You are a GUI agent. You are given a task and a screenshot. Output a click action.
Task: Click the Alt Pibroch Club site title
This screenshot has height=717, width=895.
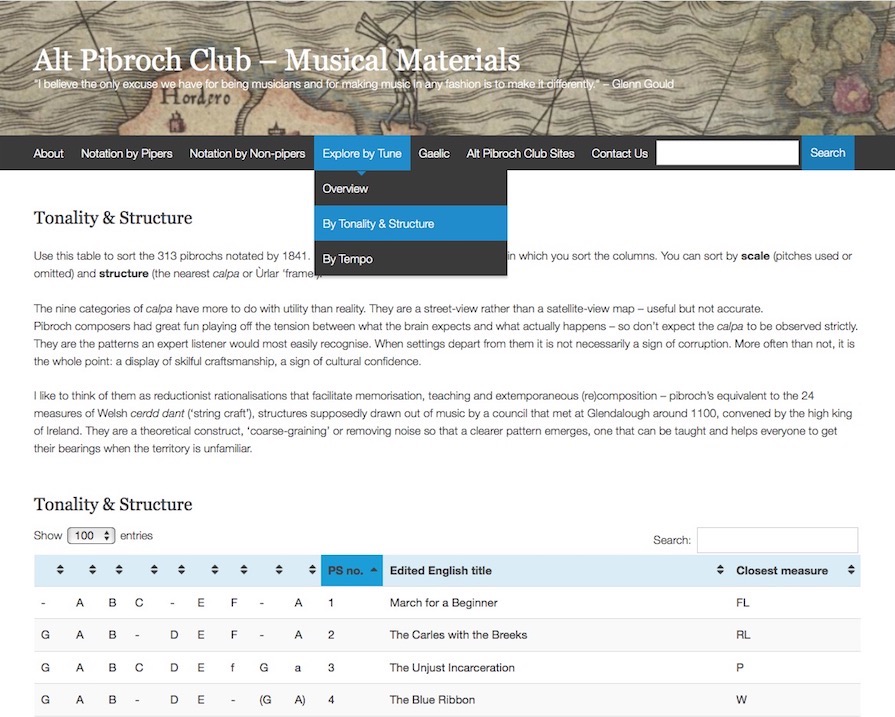(276, 59)
